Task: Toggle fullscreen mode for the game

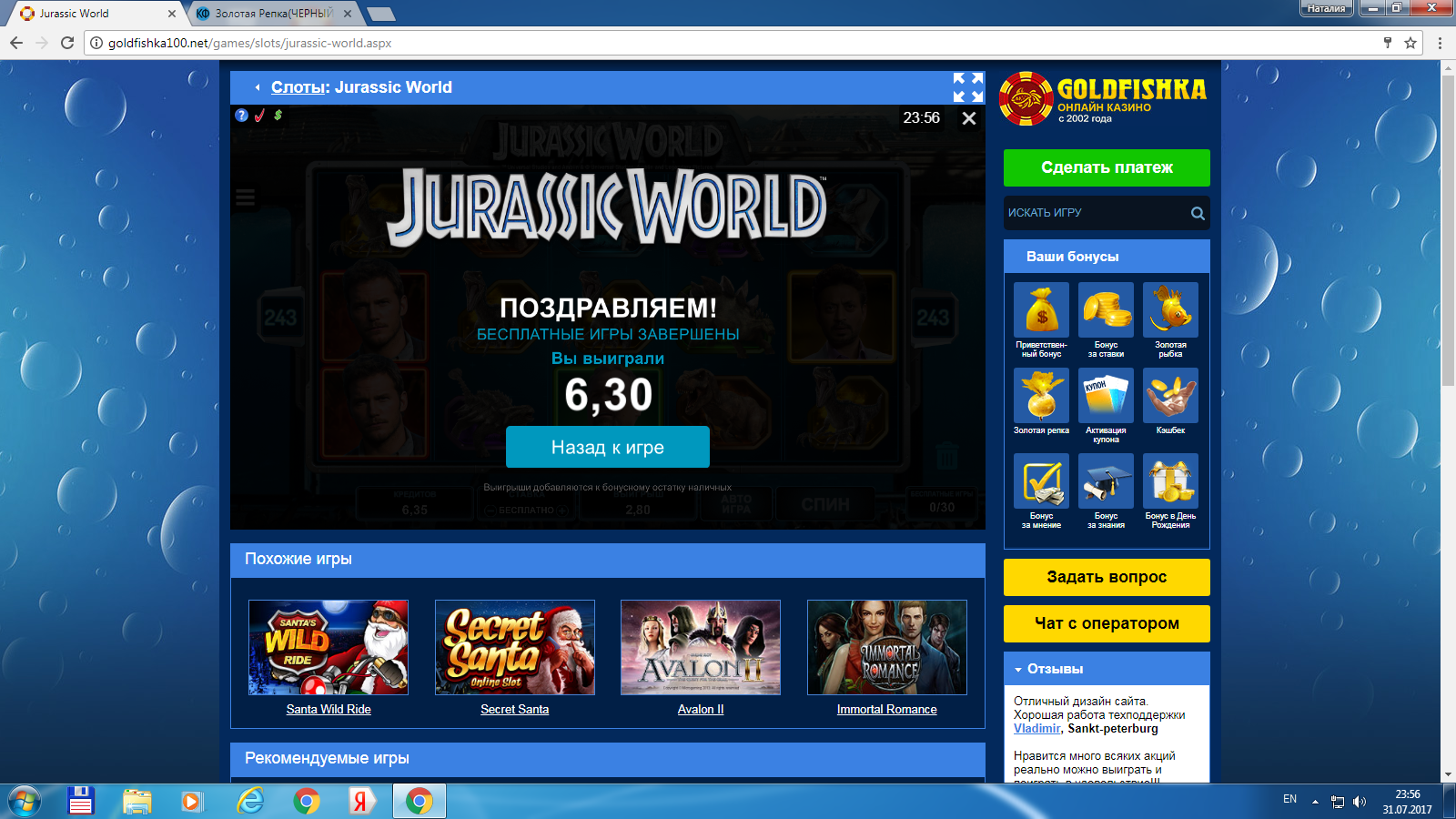Action: tap(968, 87)
